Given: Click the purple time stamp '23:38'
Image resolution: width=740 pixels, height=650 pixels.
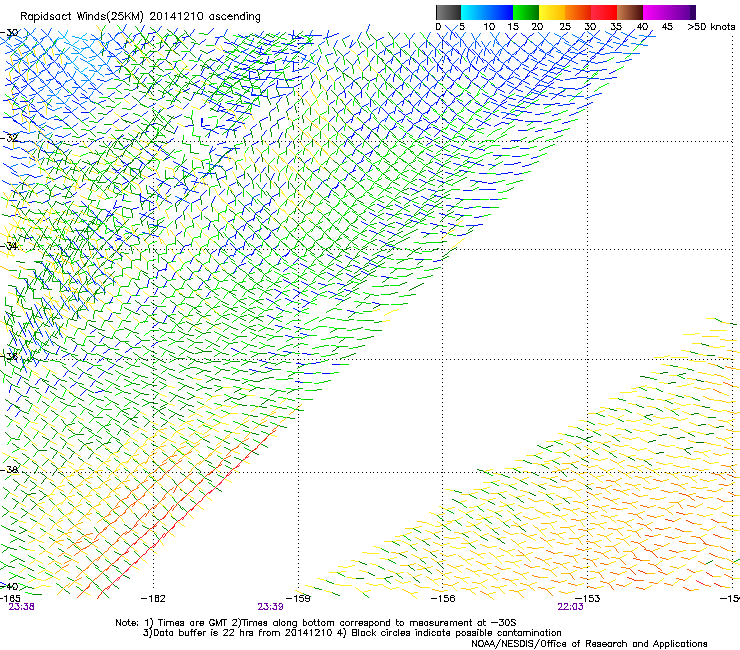Looking at the screenshot, I should 21,607.
